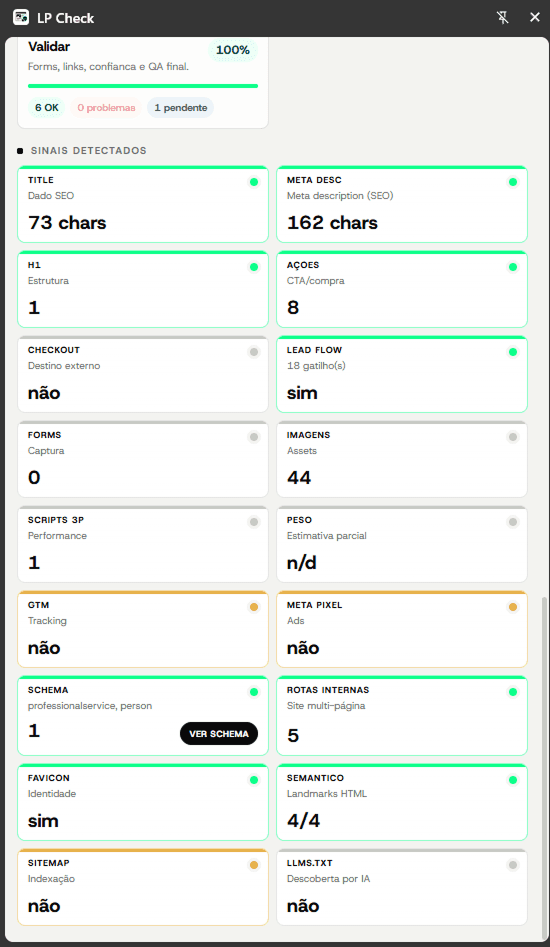Click 'Tracking' text in GTM card
Image resolution: width=550 pixels, height=947 pixels.
(x=47, y=621)
